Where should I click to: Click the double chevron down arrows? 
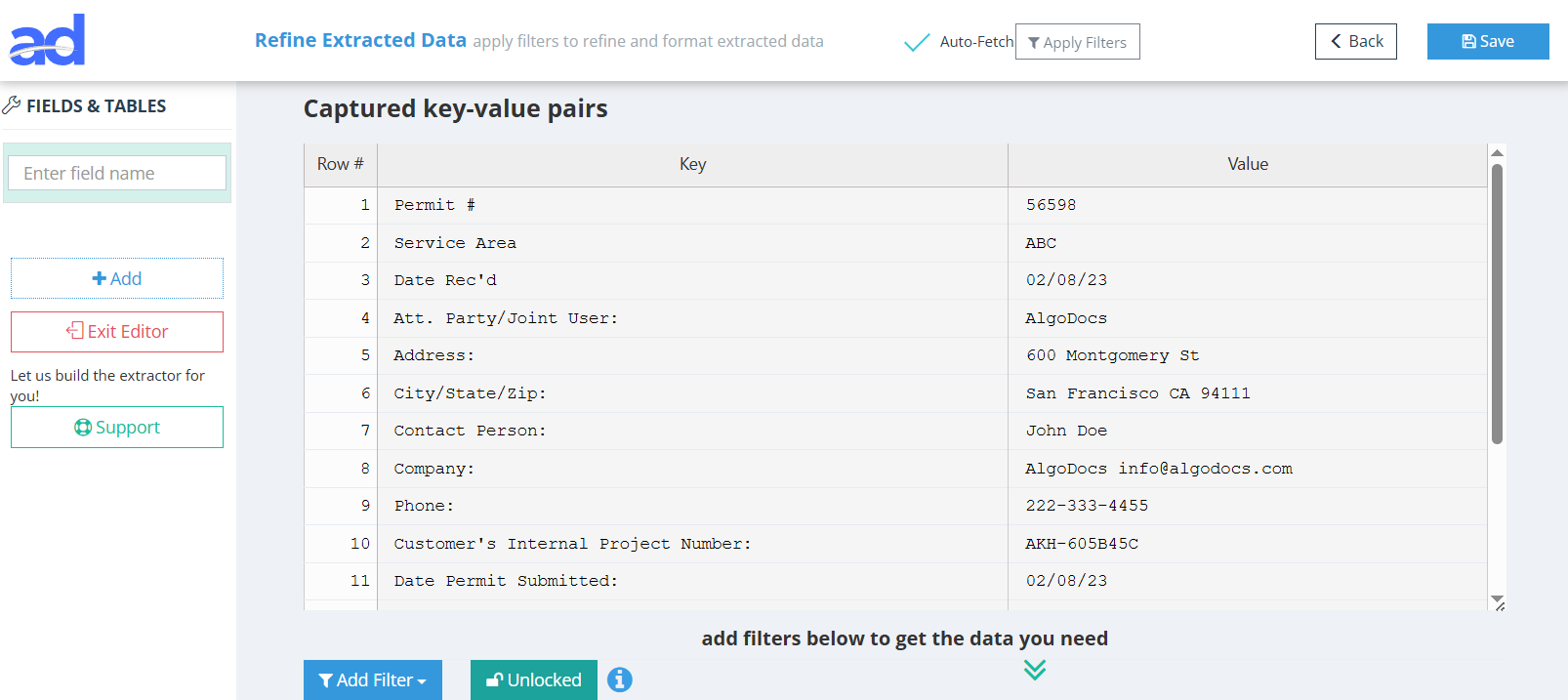[x=1035, y=669]
